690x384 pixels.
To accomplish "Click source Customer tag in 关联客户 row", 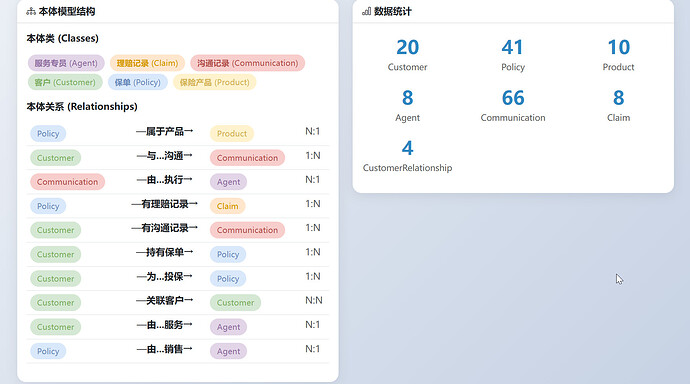I will click(x=55, y=303).
